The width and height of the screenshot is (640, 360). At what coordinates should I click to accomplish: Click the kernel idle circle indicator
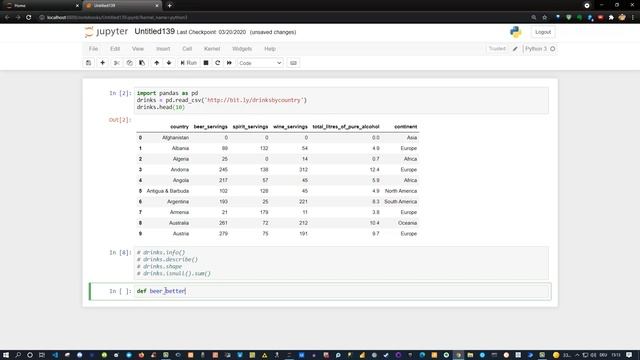(553, 49)
